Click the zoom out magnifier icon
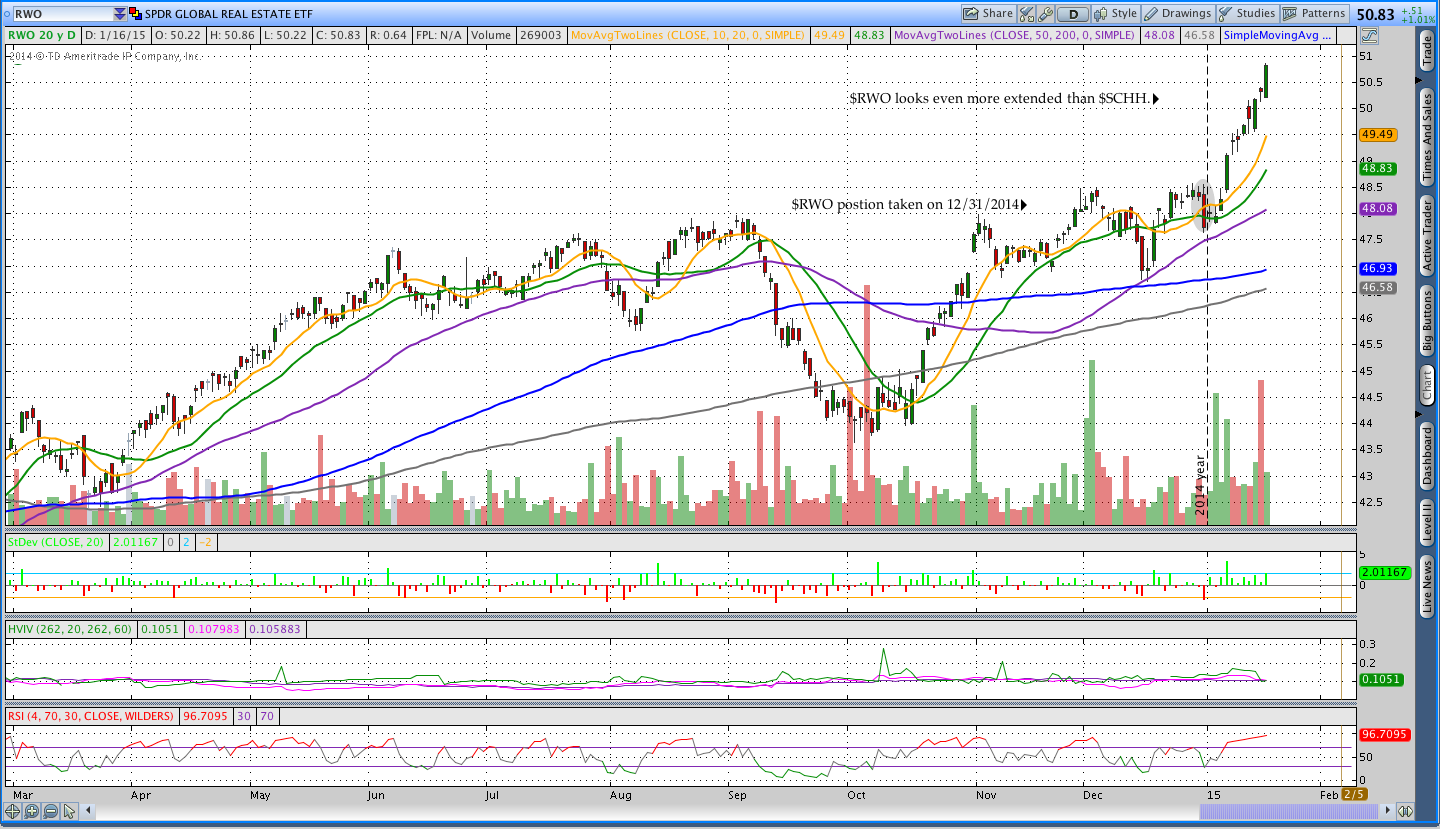 click(x=49, y=811)
